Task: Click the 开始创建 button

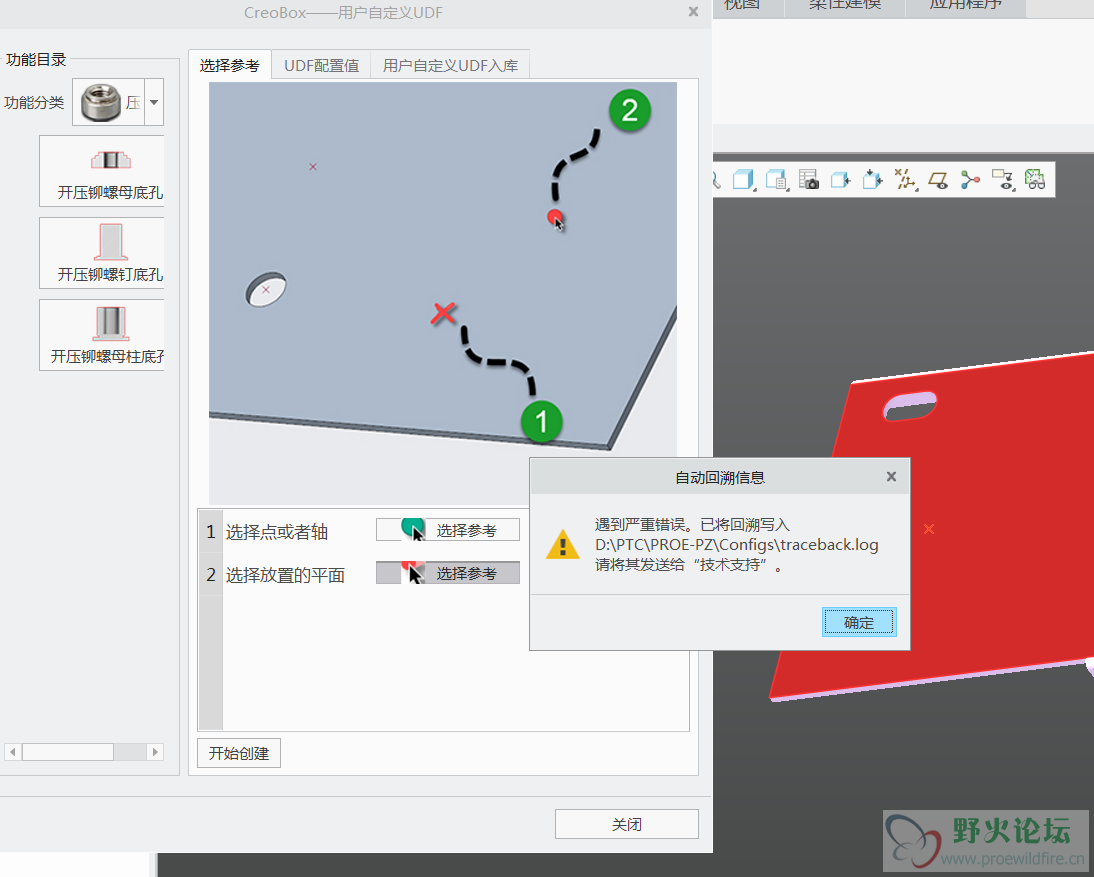Action: coord(239,754)
